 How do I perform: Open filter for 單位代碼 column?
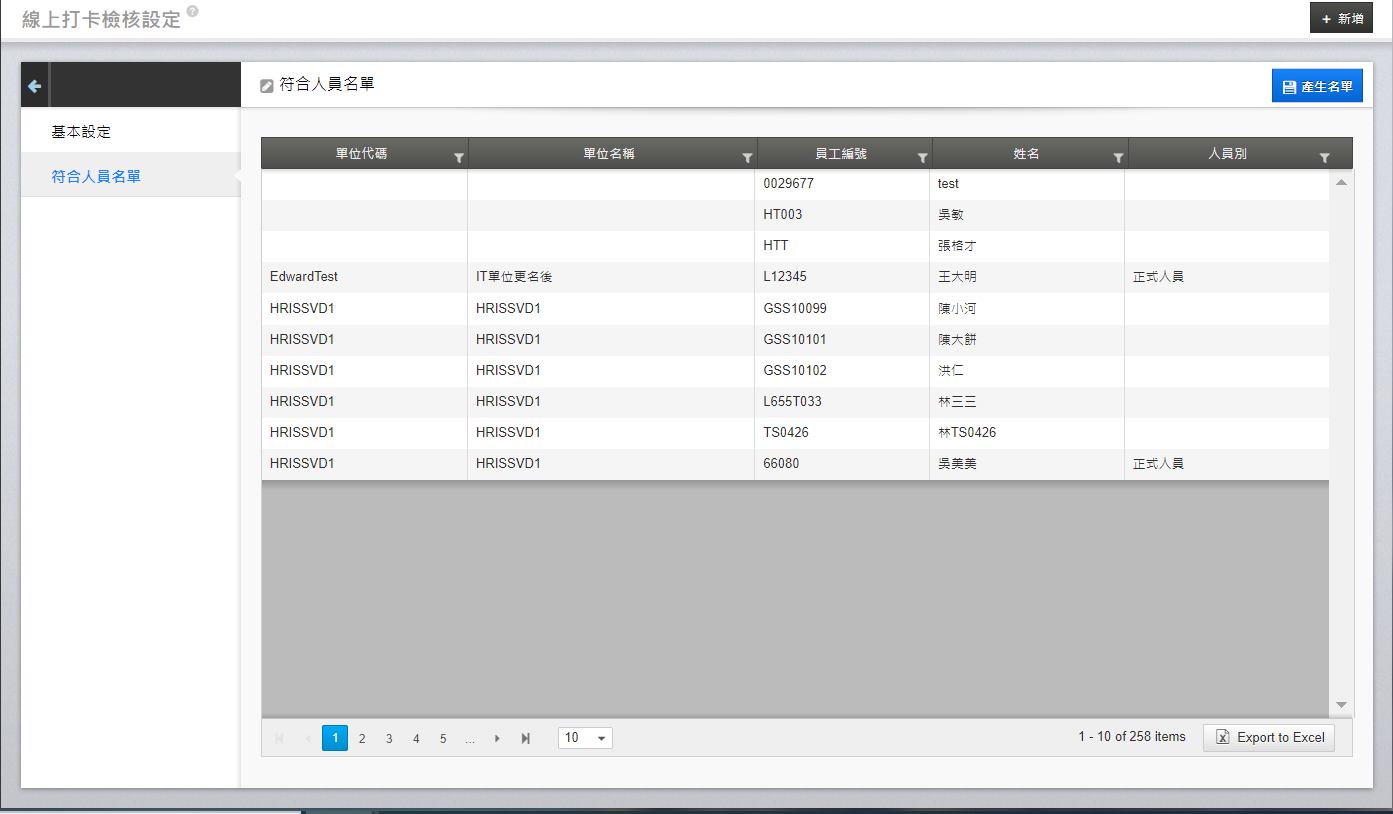(x=458, y=158)
